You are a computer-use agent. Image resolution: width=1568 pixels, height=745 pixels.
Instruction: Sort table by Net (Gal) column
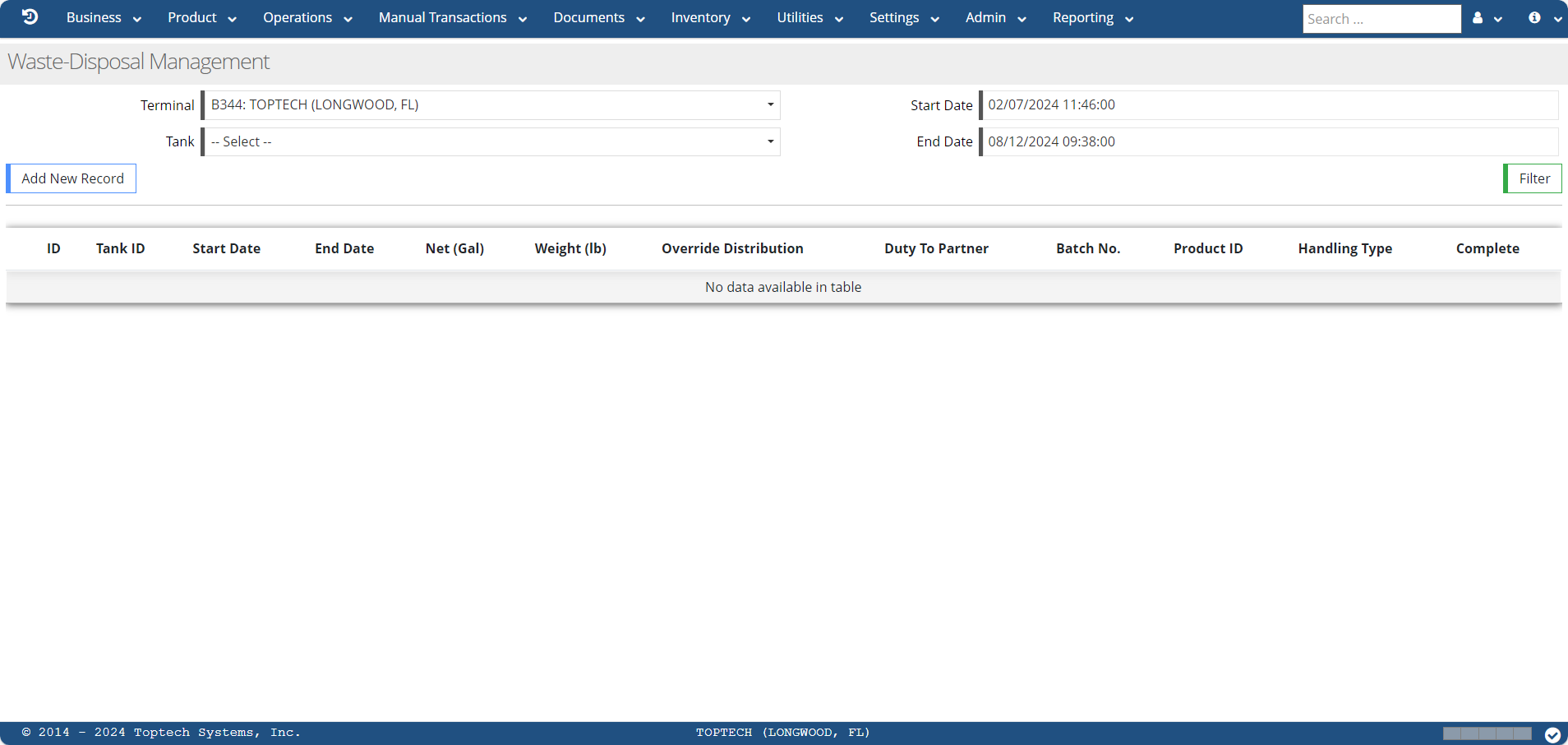[x=454, y=248]
